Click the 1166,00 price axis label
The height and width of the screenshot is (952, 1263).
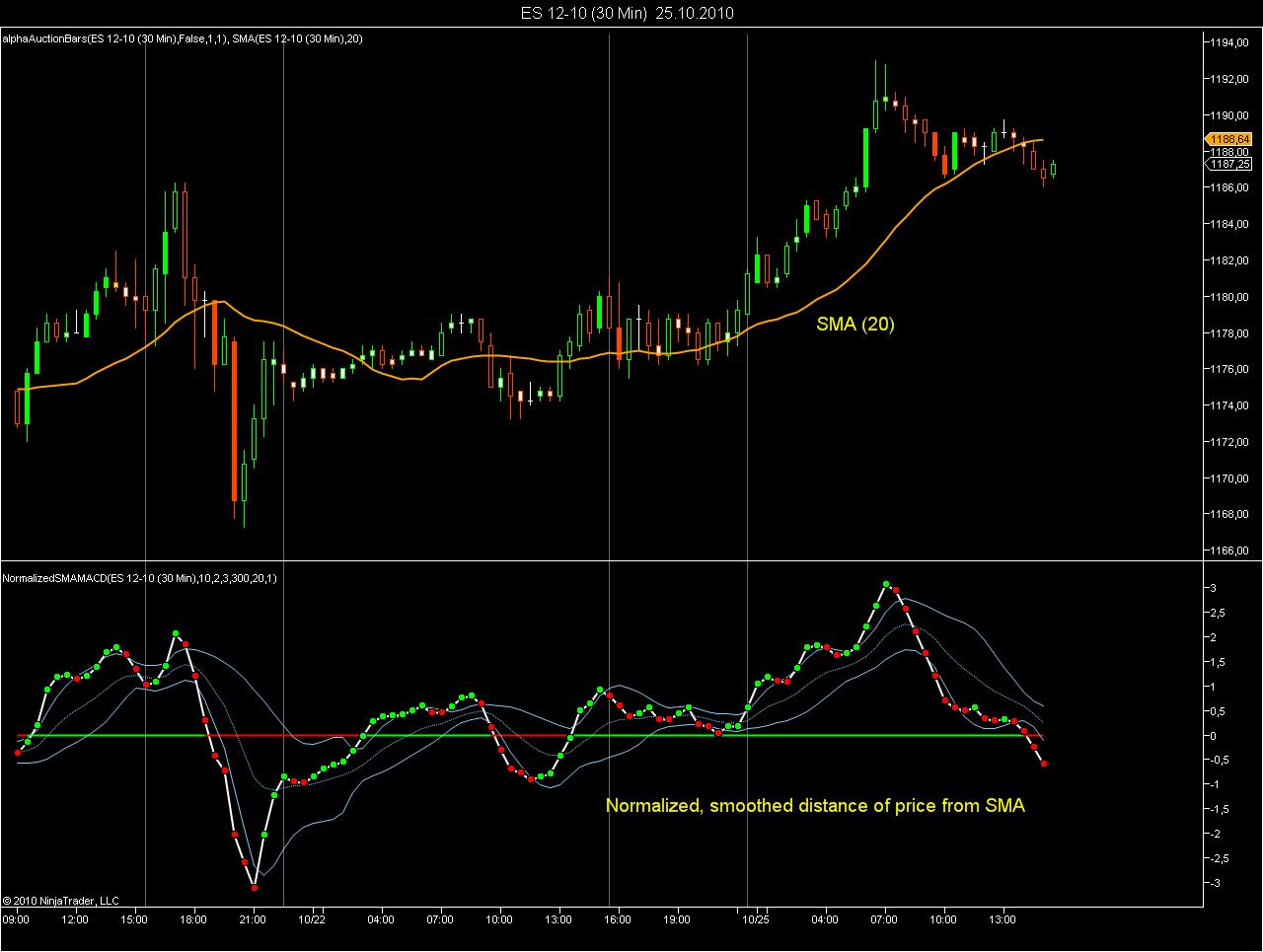(1230, 551)
